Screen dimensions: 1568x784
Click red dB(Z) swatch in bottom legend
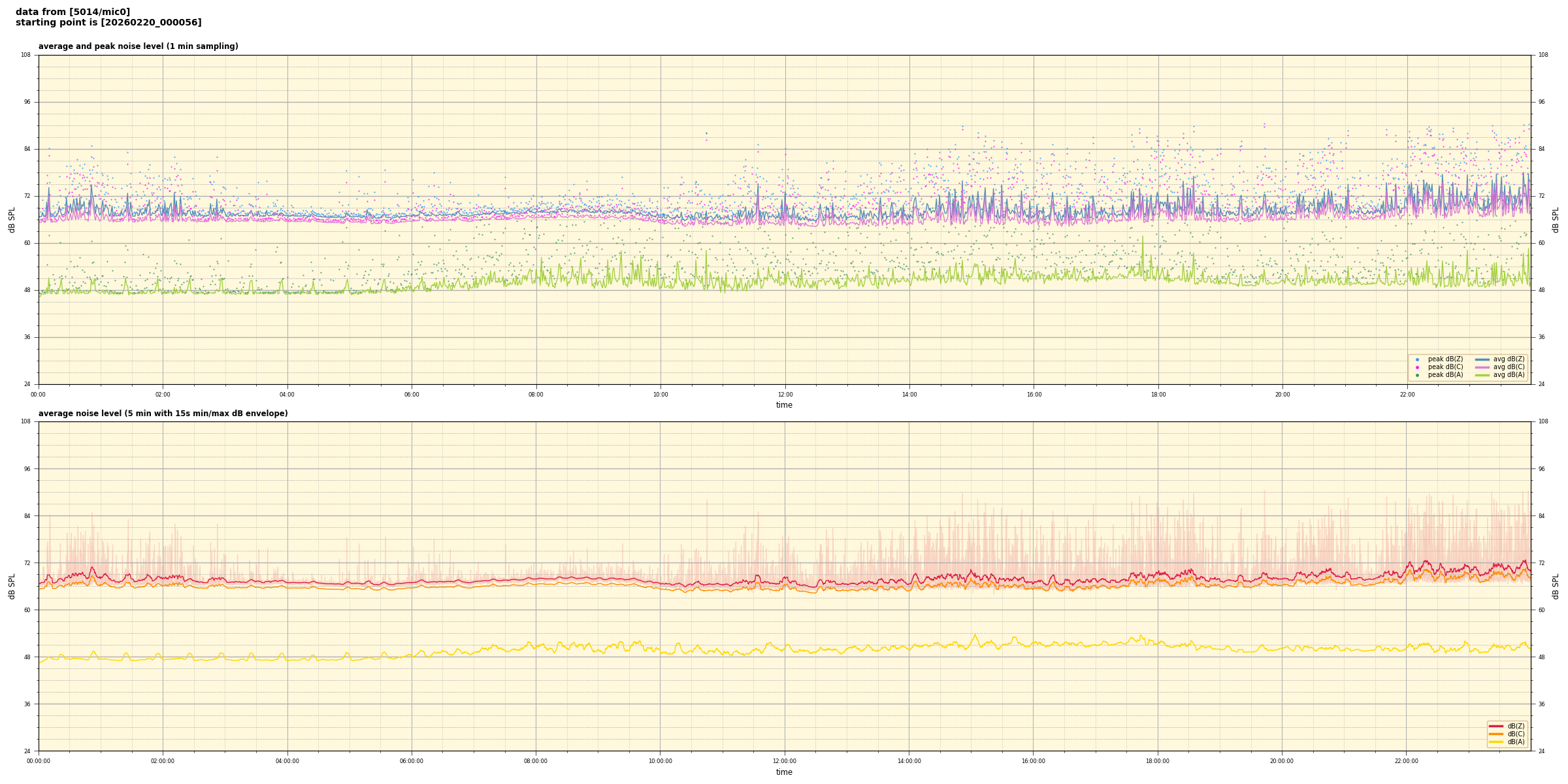click(1495, 726)
